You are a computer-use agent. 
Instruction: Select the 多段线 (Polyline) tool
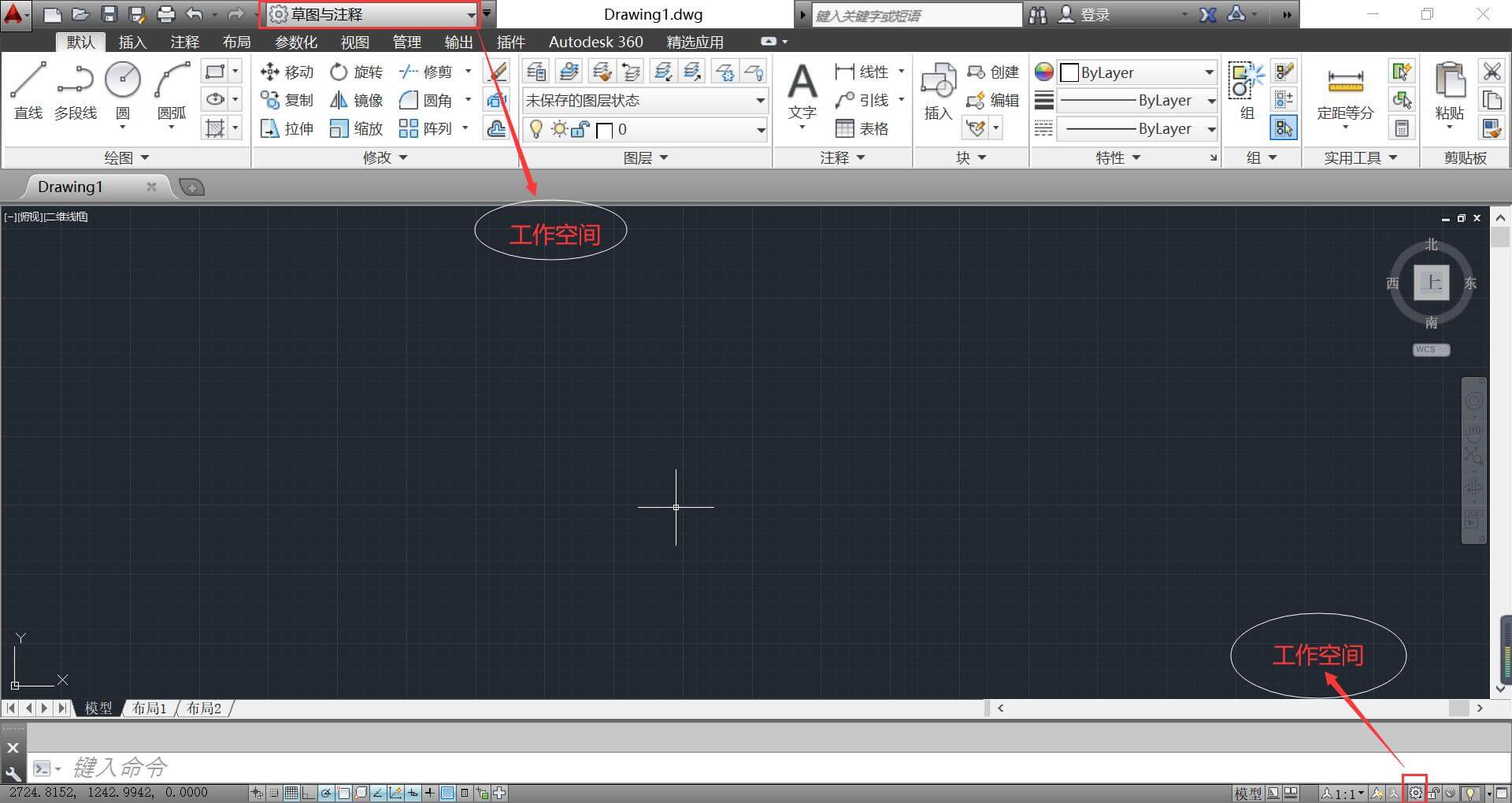pyautogui.click(x=76, y=91)
